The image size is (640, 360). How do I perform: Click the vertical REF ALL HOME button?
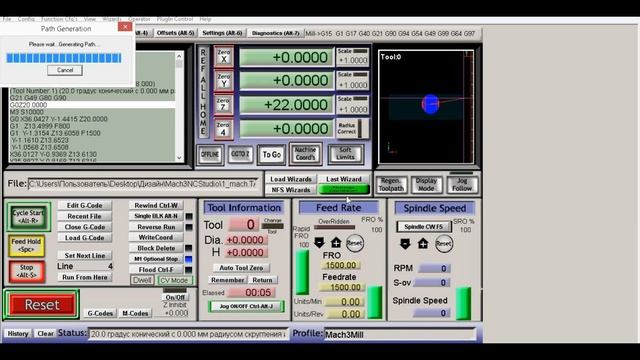tap(203, 92)
